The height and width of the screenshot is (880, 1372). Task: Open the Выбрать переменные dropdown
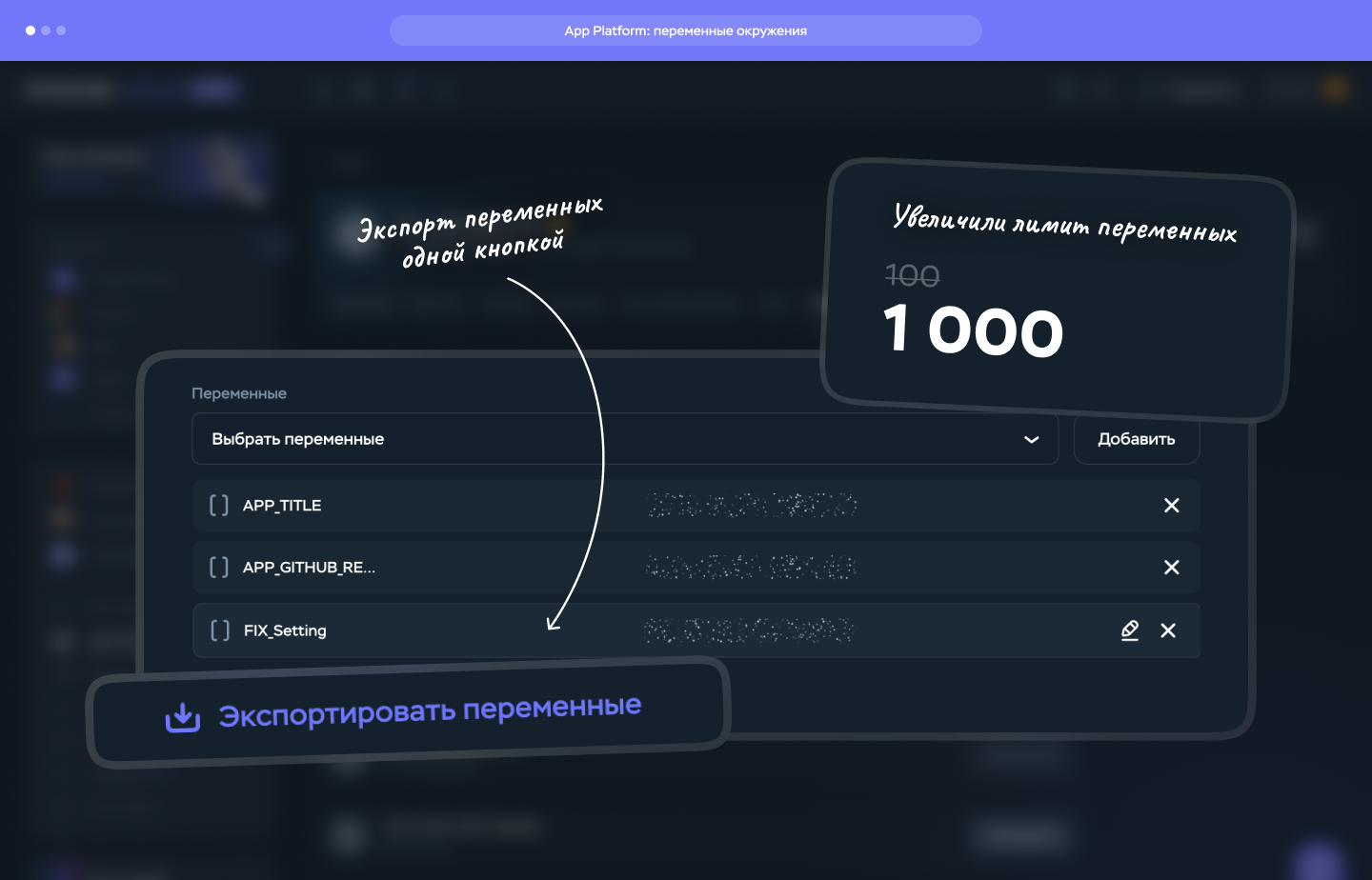click(625, 439)
